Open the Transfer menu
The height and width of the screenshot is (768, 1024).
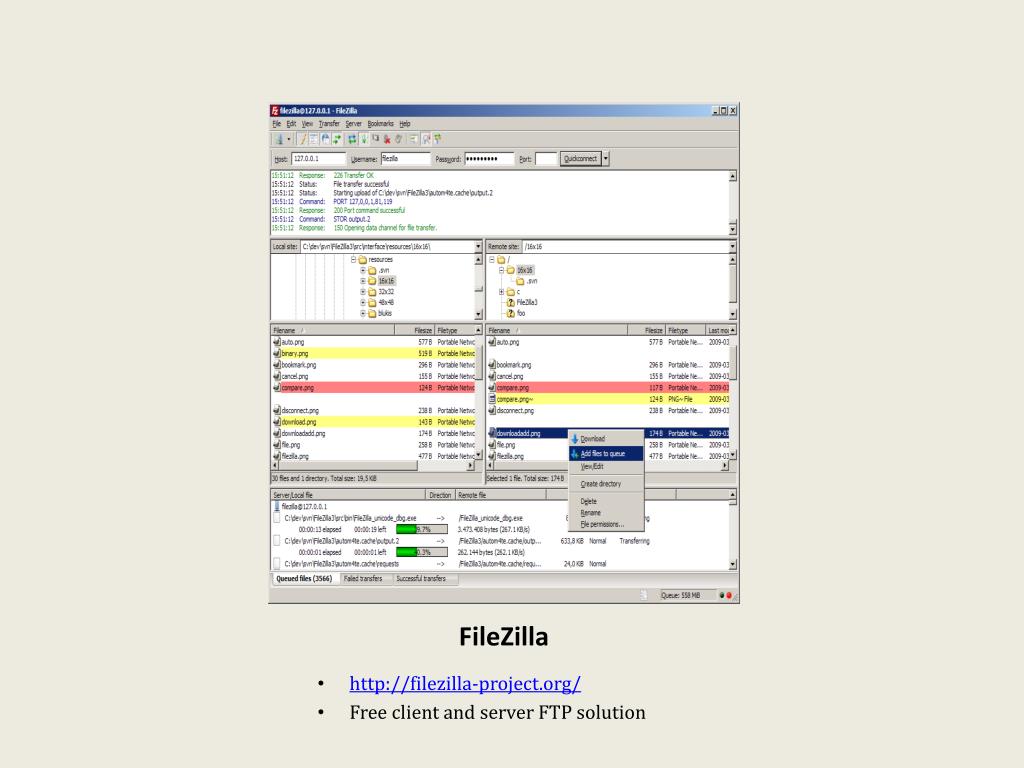(329, 123)
